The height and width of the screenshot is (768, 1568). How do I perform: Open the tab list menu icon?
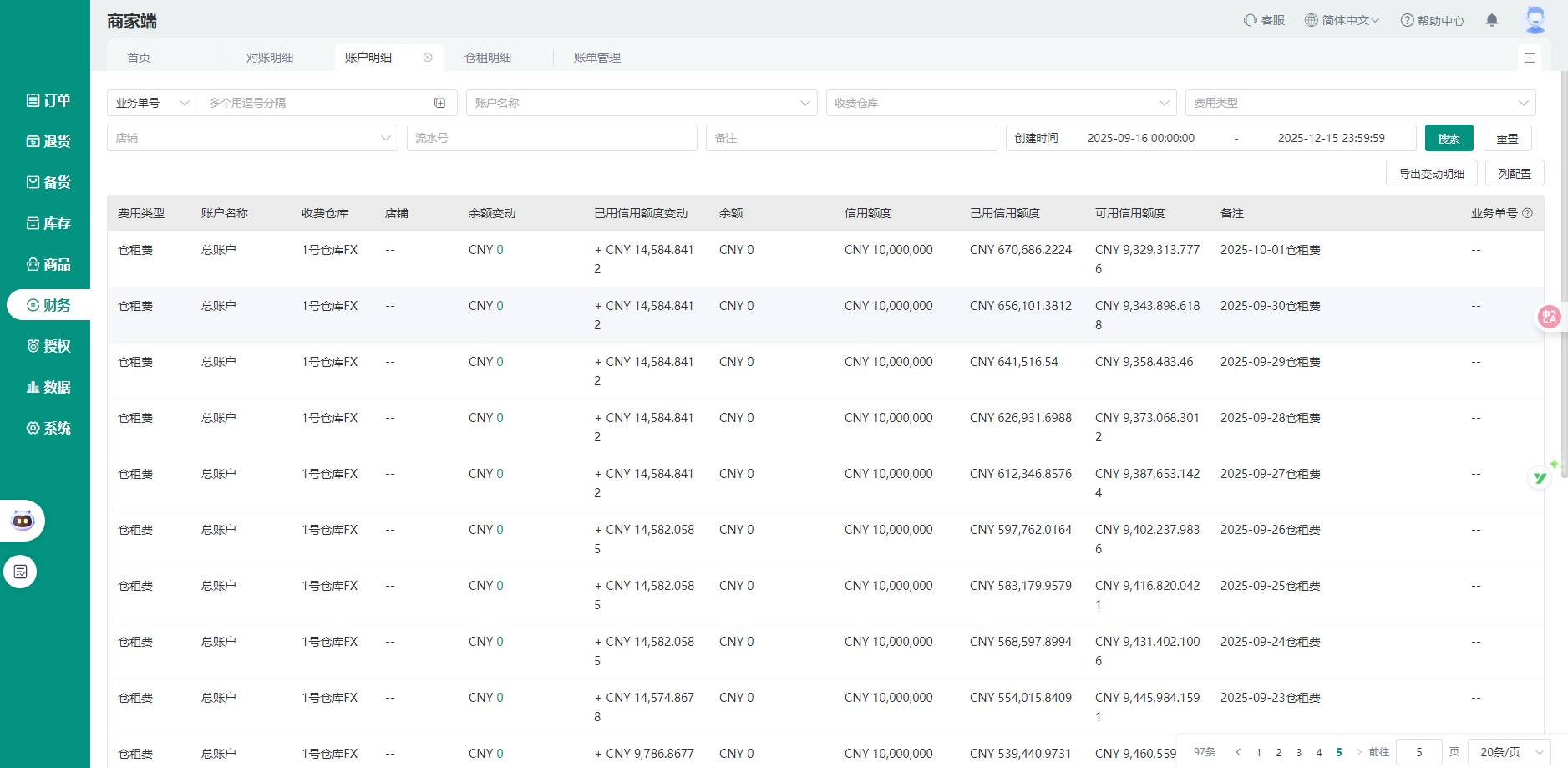(1529, 58)
